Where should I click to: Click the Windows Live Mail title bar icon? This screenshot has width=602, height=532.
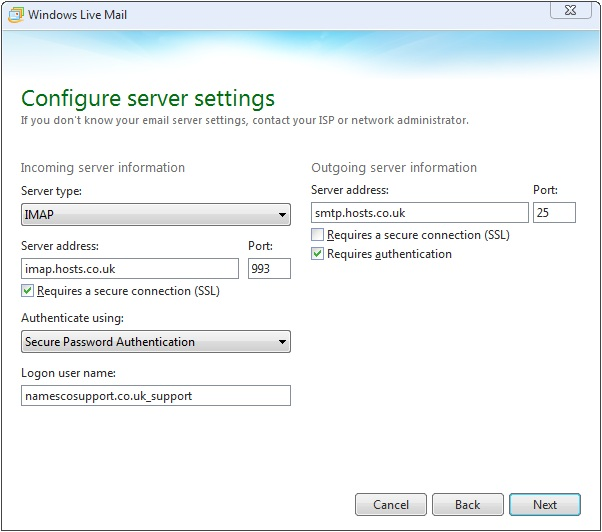click(16, 15)
